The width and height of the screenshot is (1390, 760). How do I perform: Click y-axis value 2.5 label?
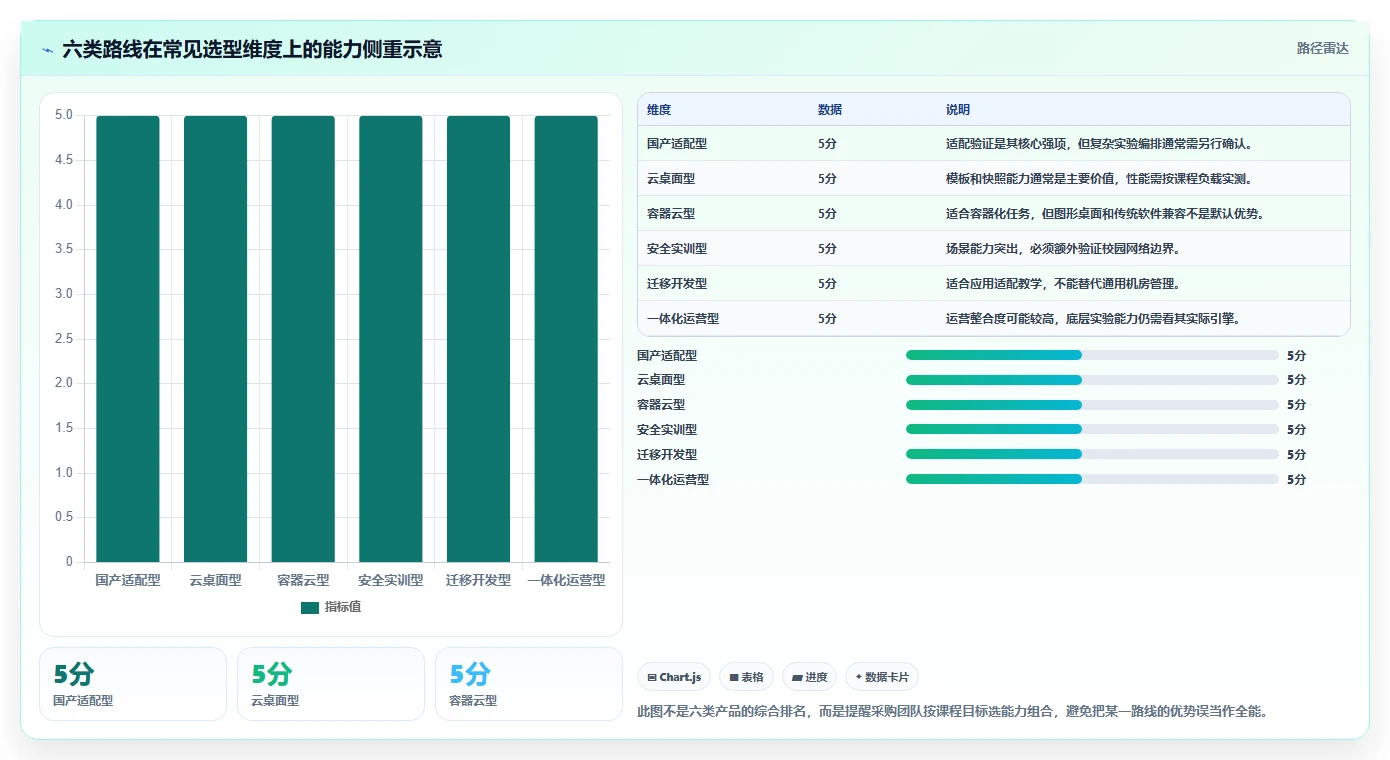point(64,339)
